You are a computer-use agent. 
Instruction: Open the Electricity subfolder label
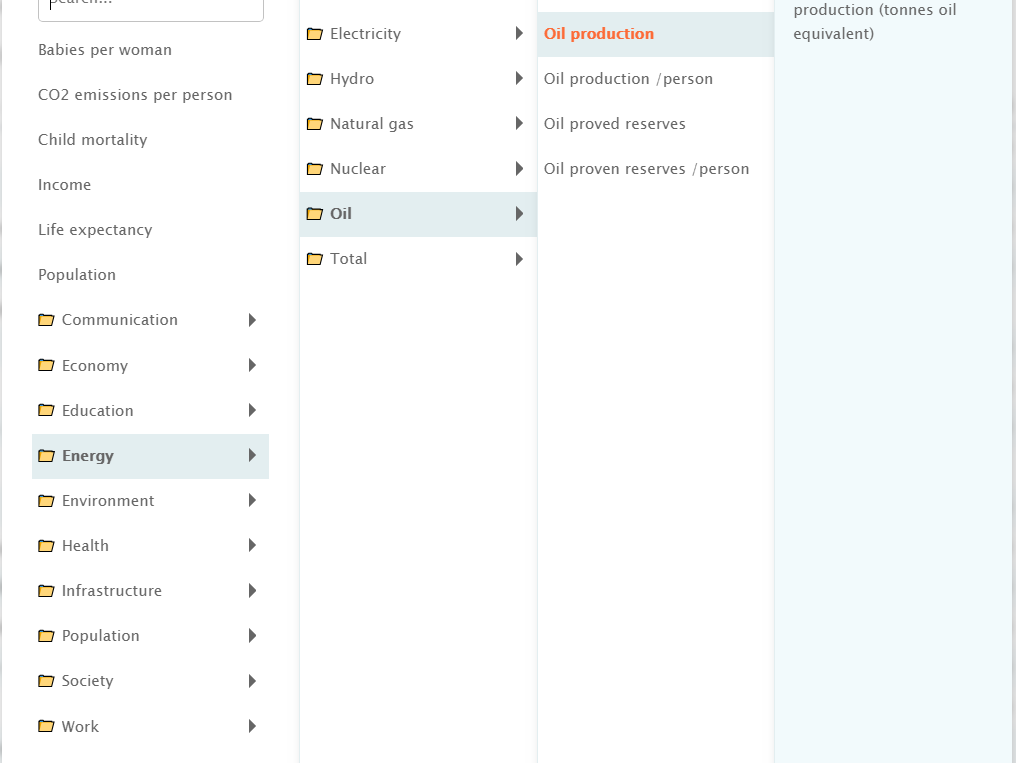[x=365, y=34]
